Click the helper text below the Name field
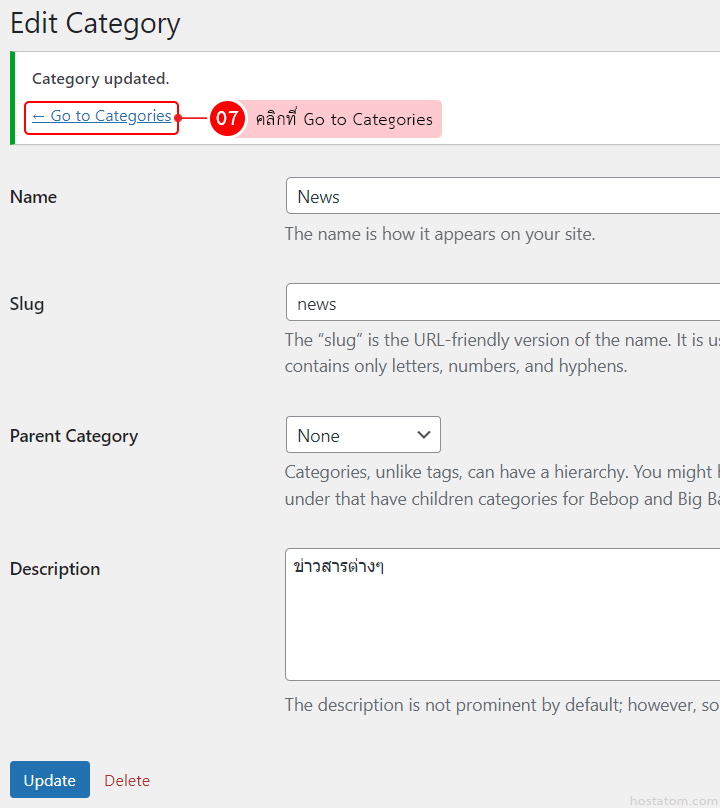 tap(440, 235)
